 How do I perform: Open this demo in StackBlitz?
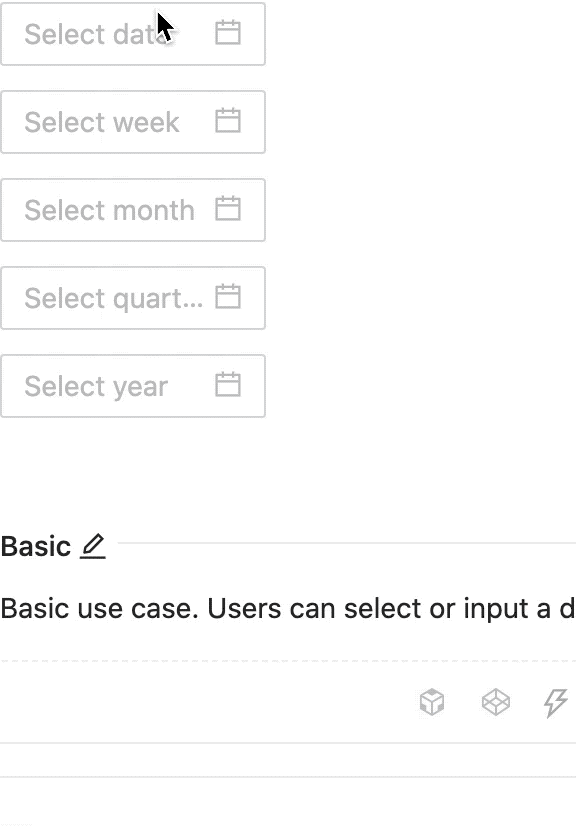click(x=555, y=702)
